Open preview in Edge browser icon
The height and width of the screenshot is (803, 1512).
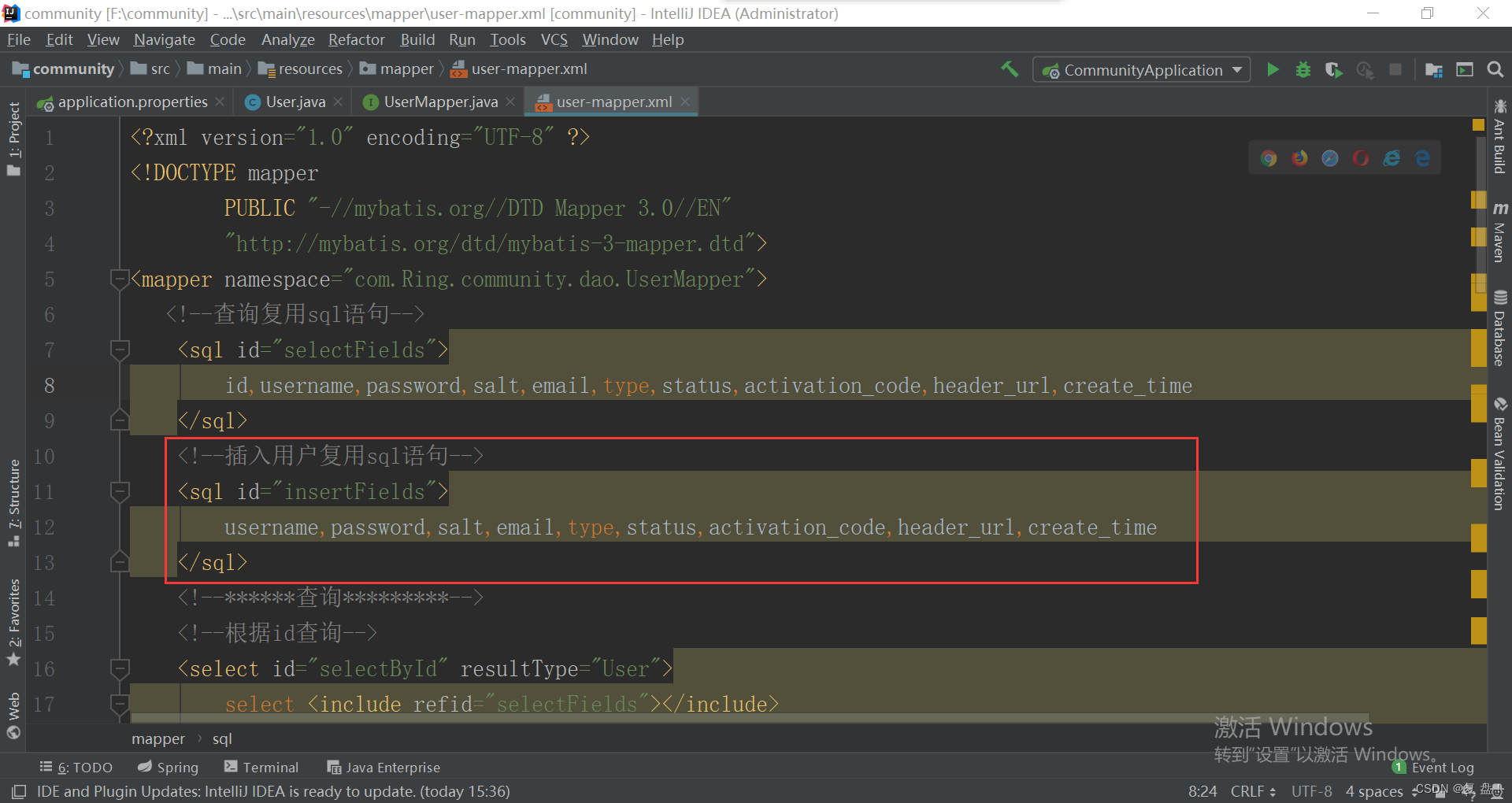click(1422, 158)
